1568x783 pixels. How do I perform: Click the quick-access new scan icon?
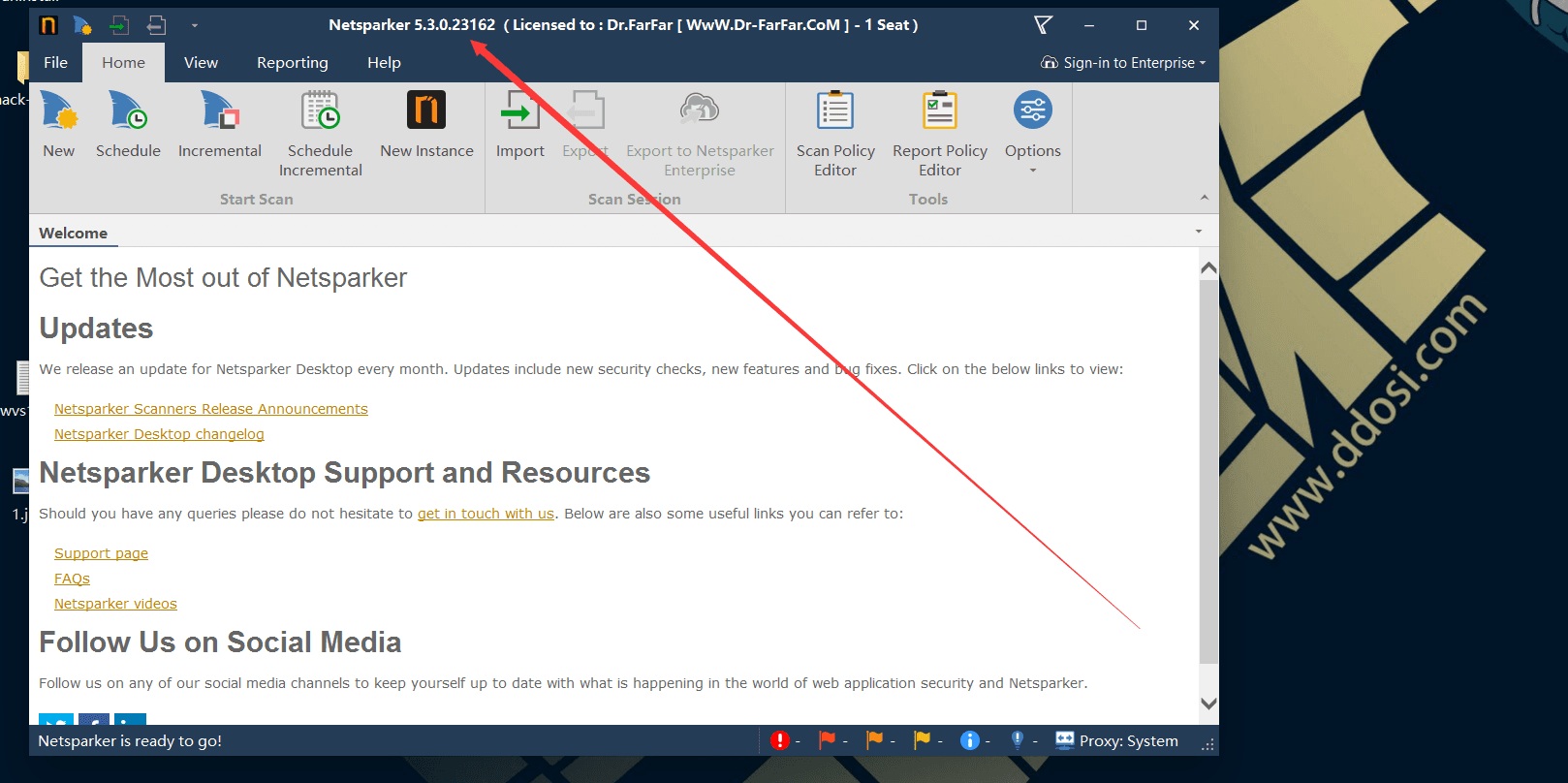coord(83,25)
